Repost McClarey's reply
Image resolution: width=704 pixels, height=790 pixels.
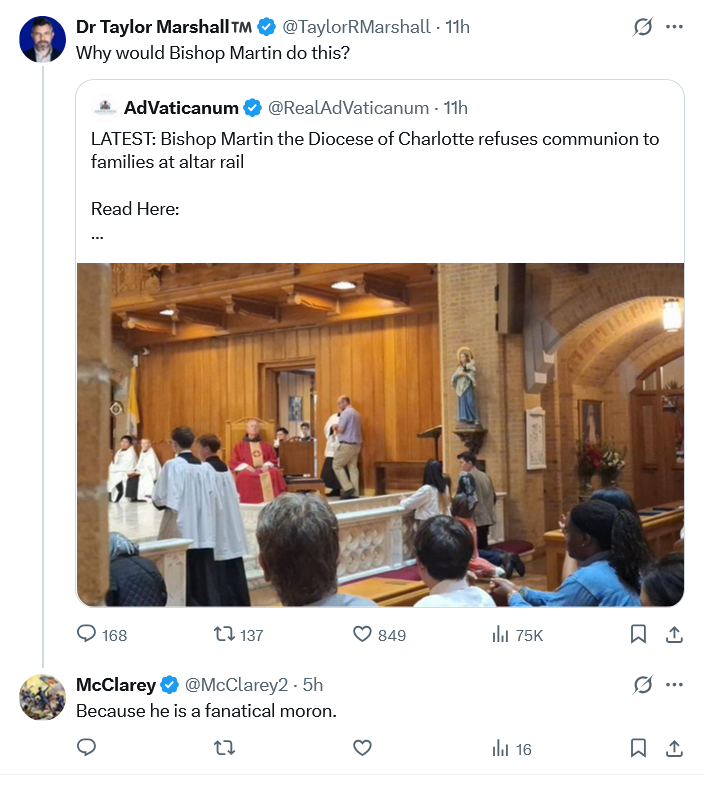click(x=225, y=748)
